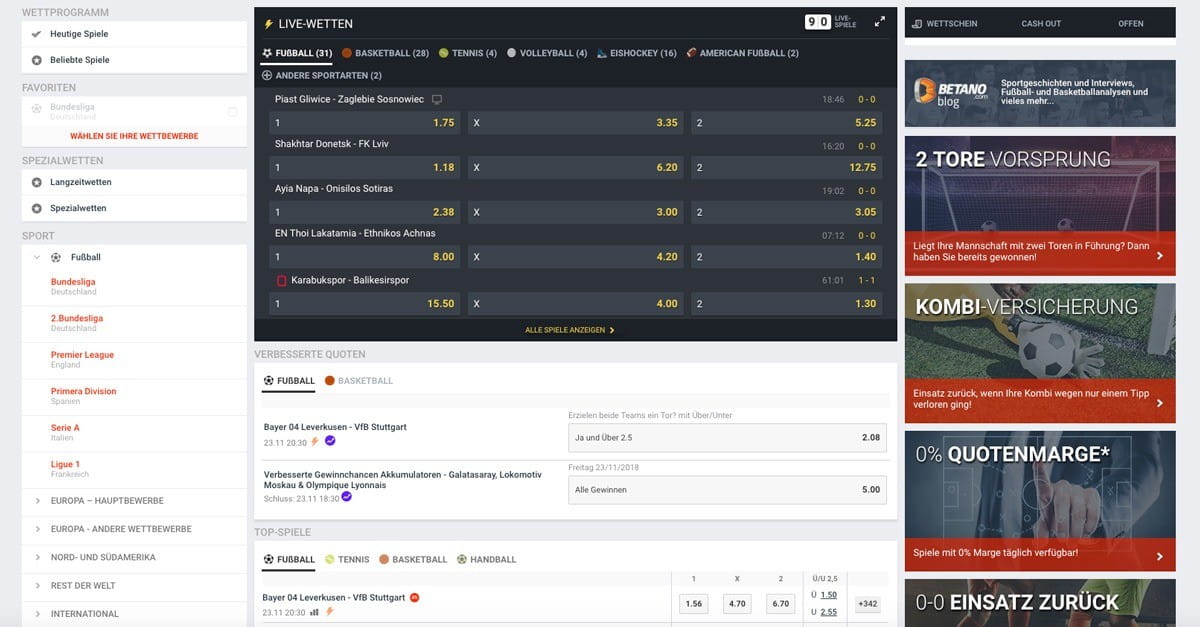Screen dimensions: 1200x627
Task: Bet on draw at 6.20 for Shakhtar Donetsk
Action: pos(576,167)
